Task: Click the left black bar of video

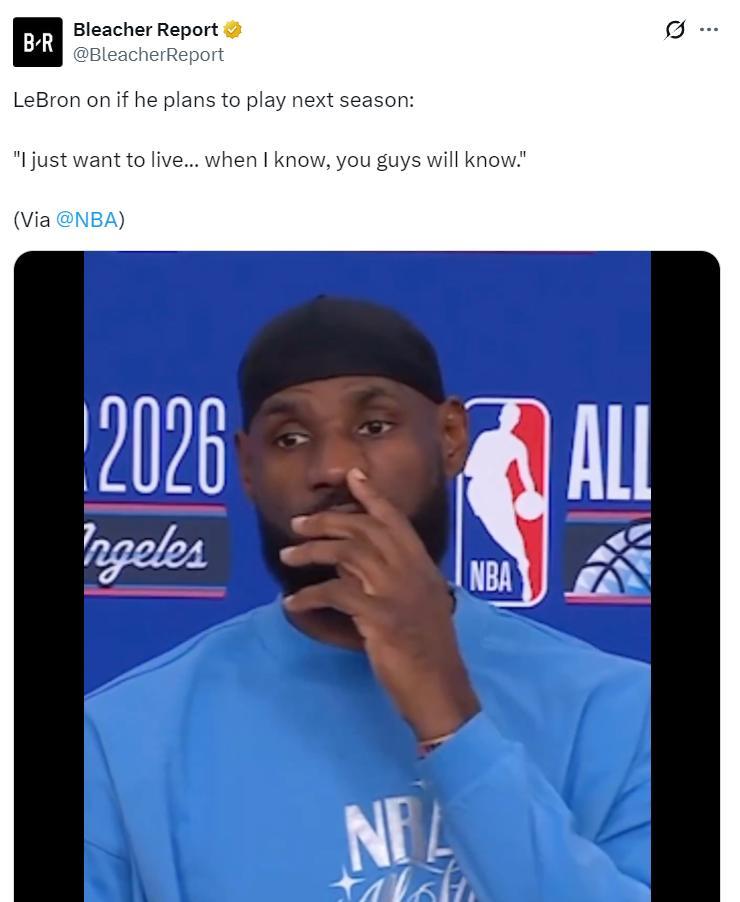Action: (49, 576)
